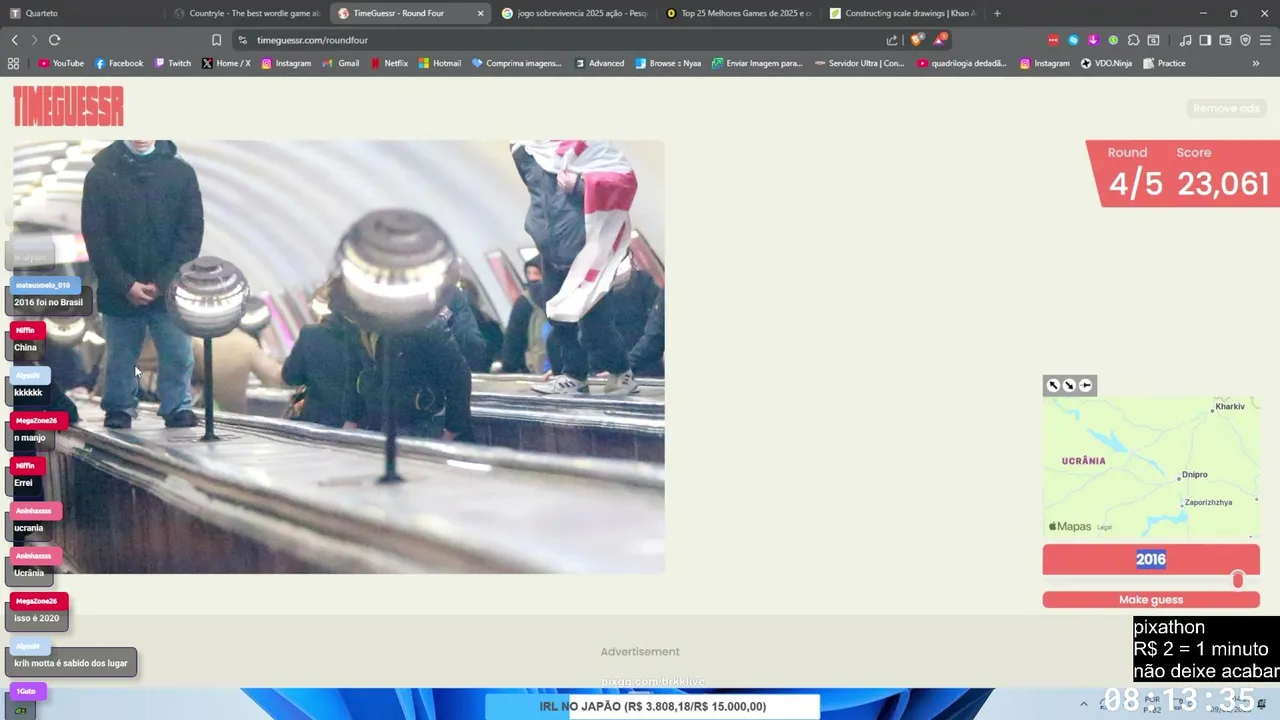Close the TimeGuessr Round Four tab
Viewport: 1280px width, 720px height.
pyautogui.click(x=480, y=13)
